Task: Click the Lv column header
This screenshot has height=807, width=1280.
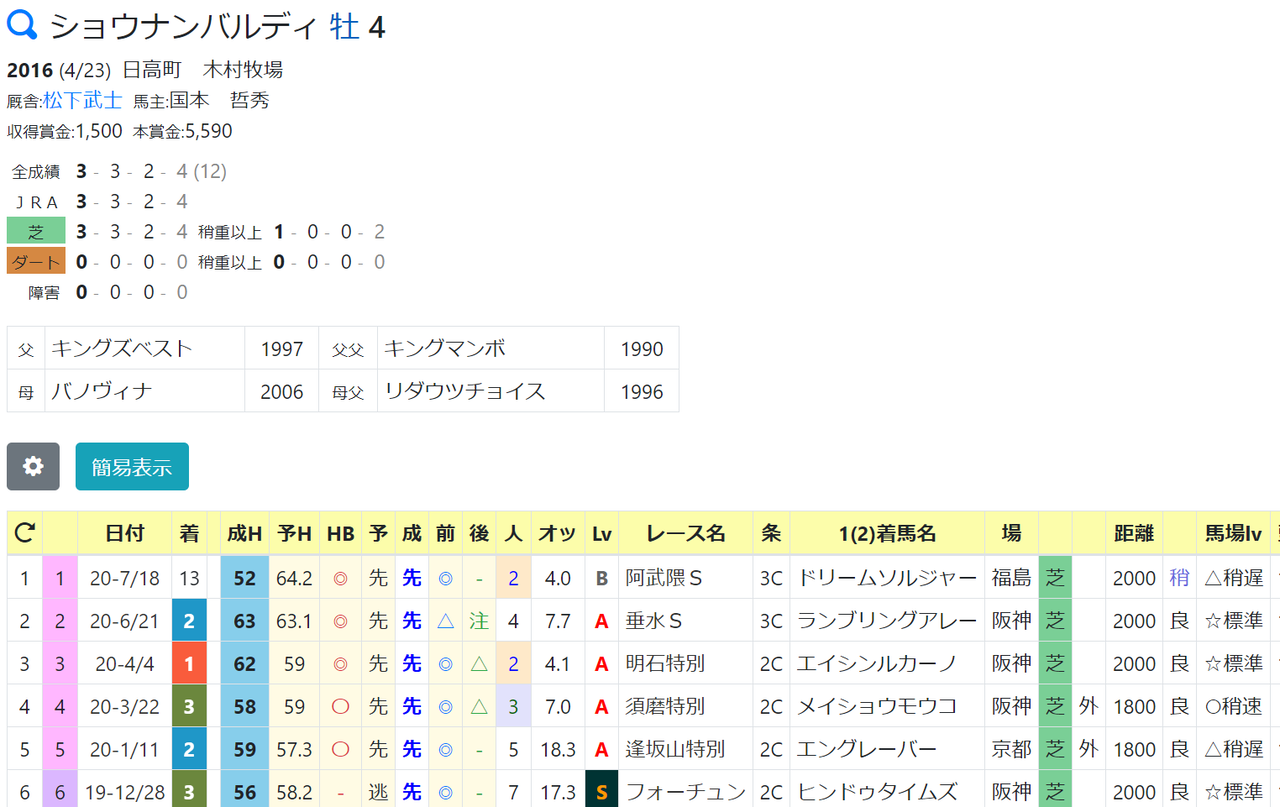Action: click(602, 534)
